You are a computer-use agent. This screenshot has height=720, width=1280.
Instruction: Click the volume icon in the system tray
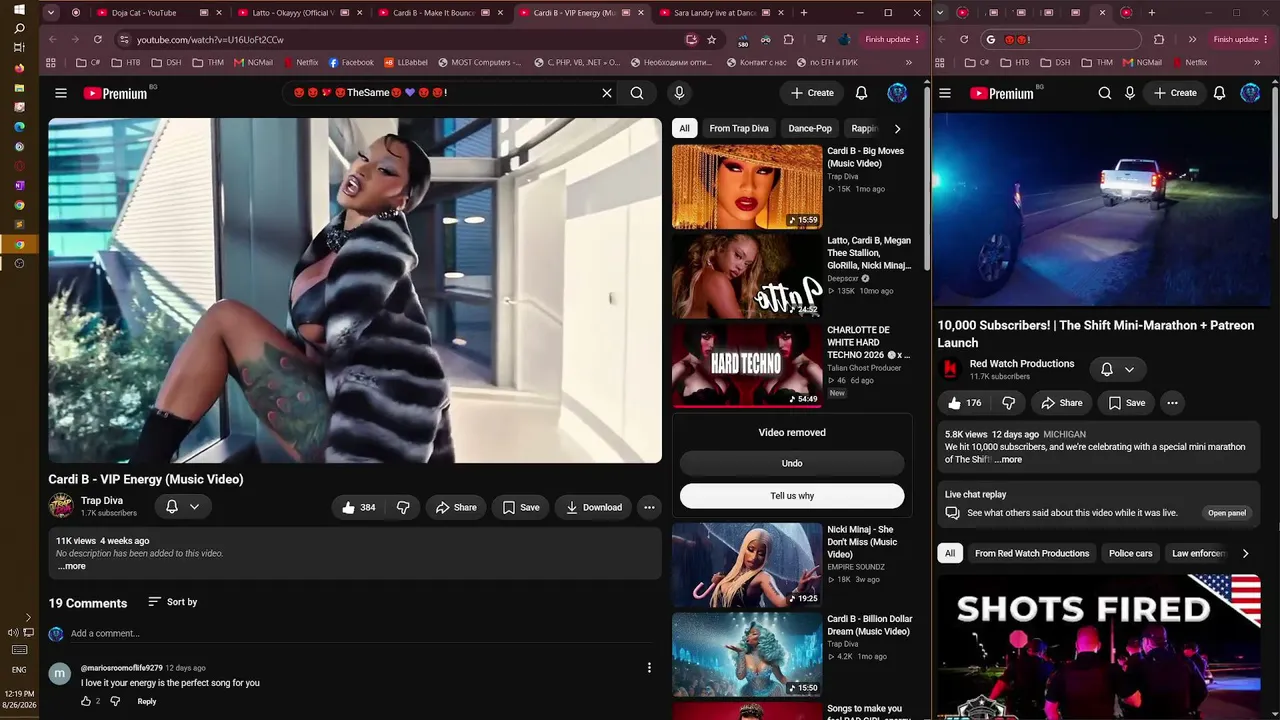tap(13, 632)
